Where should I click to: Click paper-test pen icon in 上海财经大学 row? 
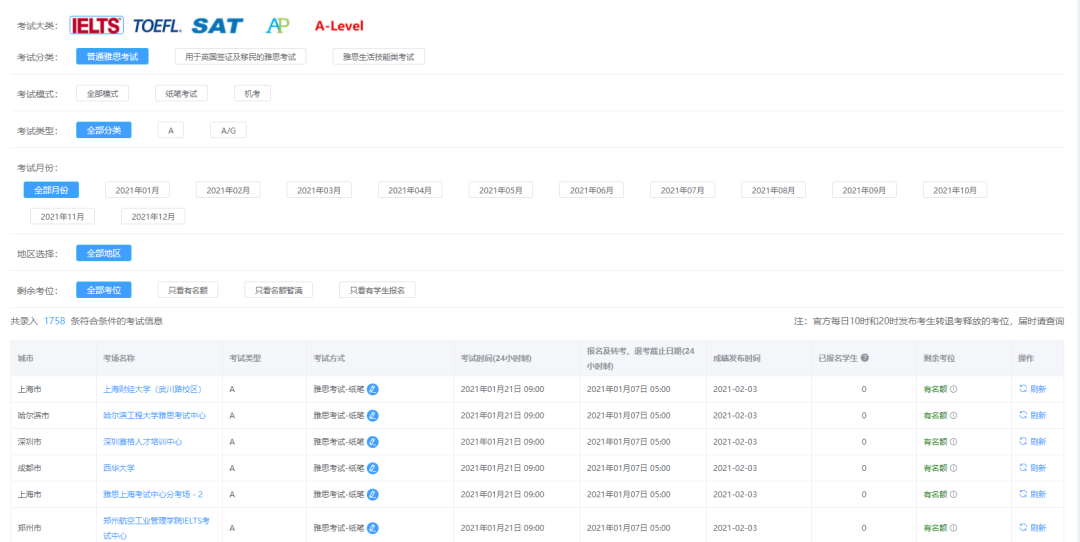tap(373, 389)
